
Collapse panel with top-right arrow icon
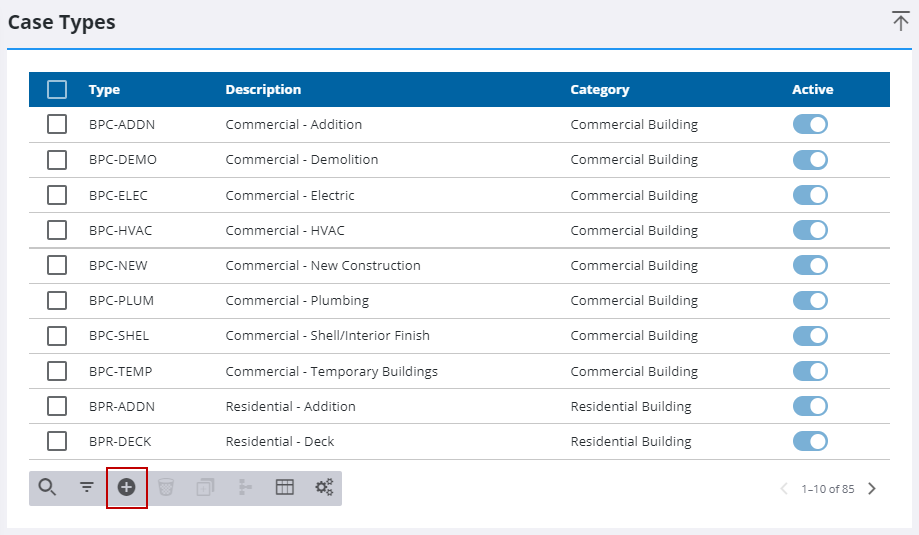pyautogui.click(x=900, y=22)
